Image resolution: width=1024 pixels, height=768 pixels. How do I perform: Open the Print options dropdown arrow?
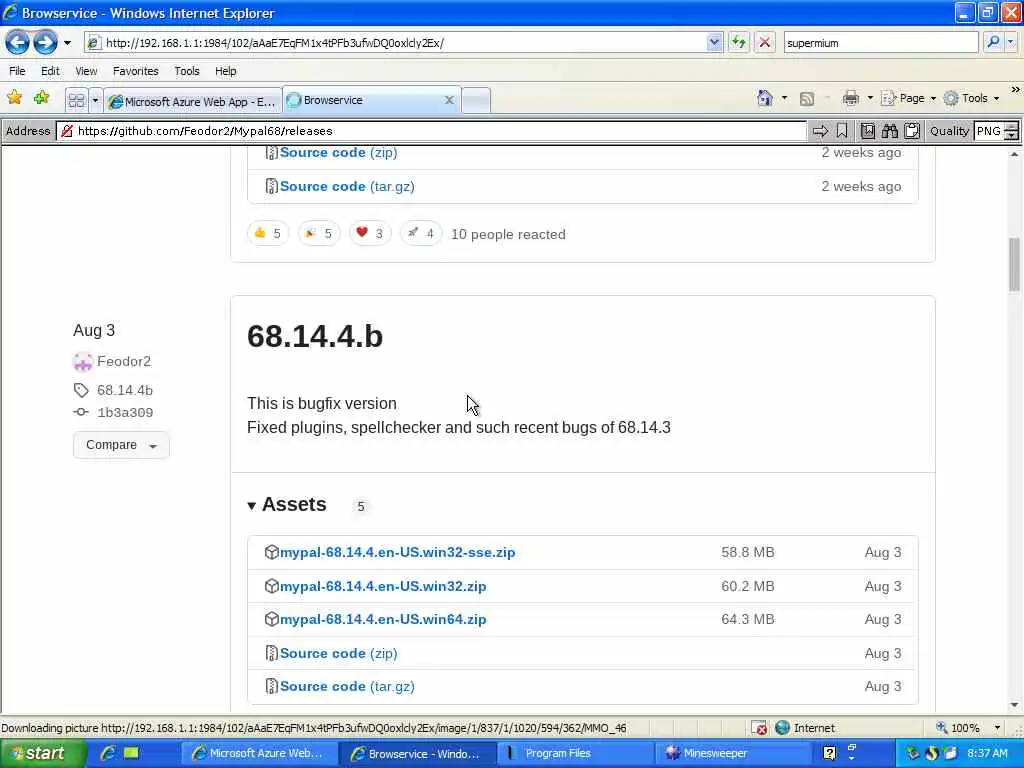[x=870, y=99]
